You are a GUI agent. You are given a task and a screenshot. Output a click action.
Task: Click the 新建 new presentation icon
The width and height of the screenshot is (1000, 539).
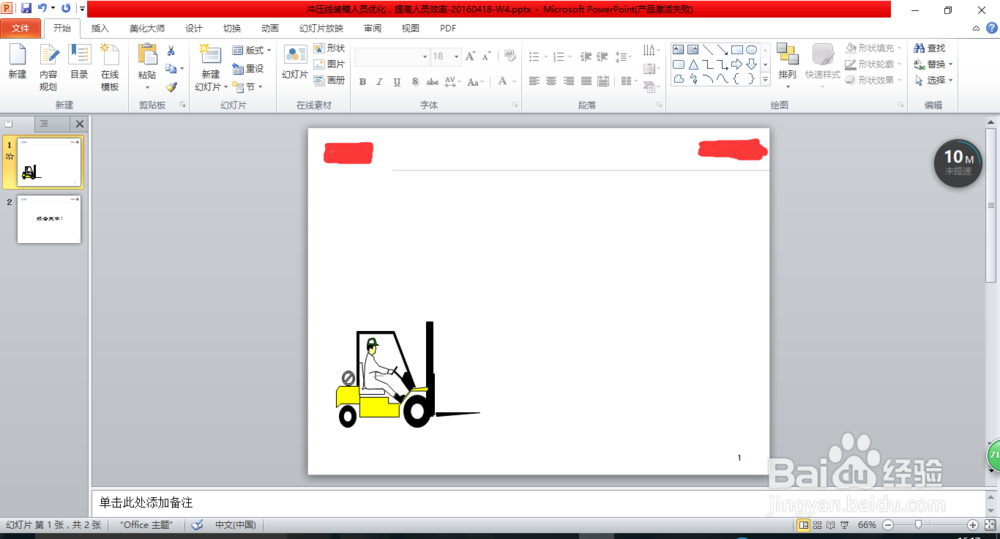(x=17, y=63)
